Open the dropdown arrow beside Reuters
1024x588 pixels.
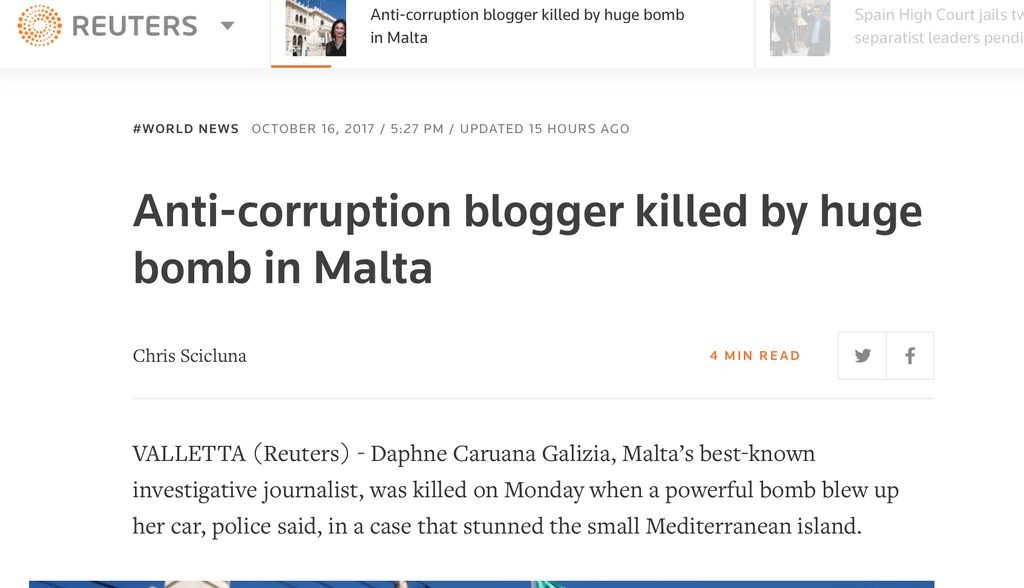click(x=228, y=26)
